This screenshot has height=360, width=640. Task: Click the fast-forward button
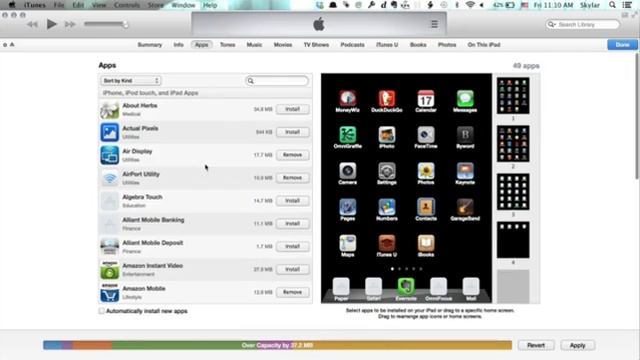click(70, 24)
